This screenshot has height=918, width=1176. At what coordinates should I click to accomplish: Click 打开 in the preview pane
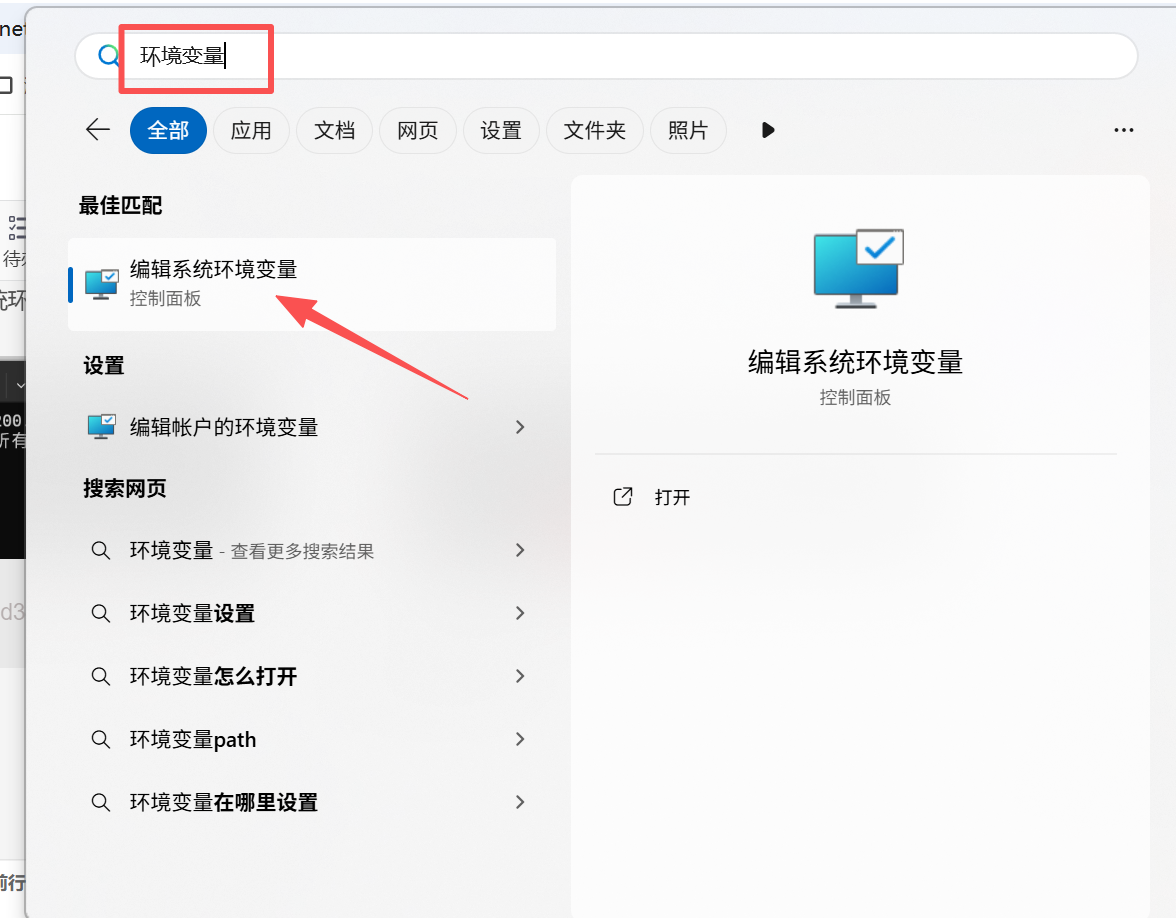[x=672, y=497]
